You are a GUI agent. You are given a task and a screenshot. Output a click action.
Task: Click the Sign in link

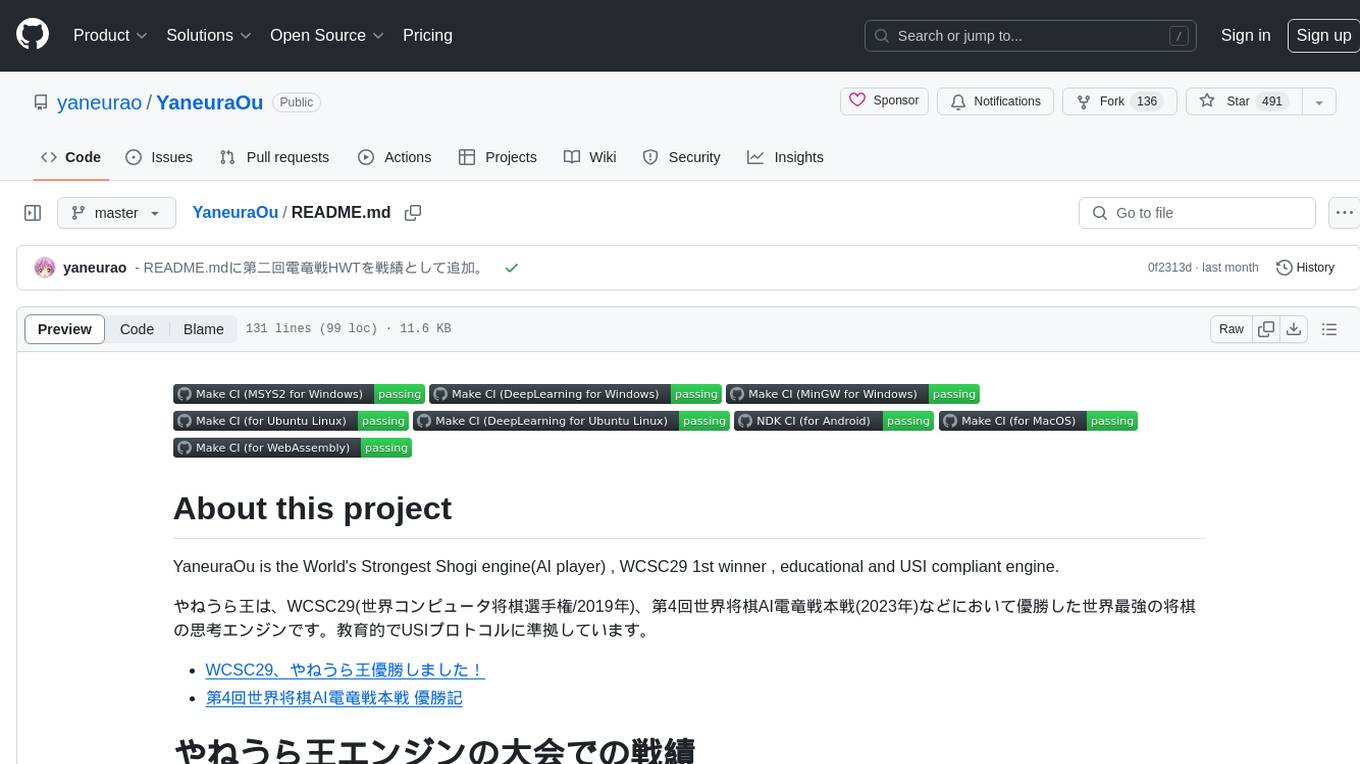click(x=1245, y=35)
